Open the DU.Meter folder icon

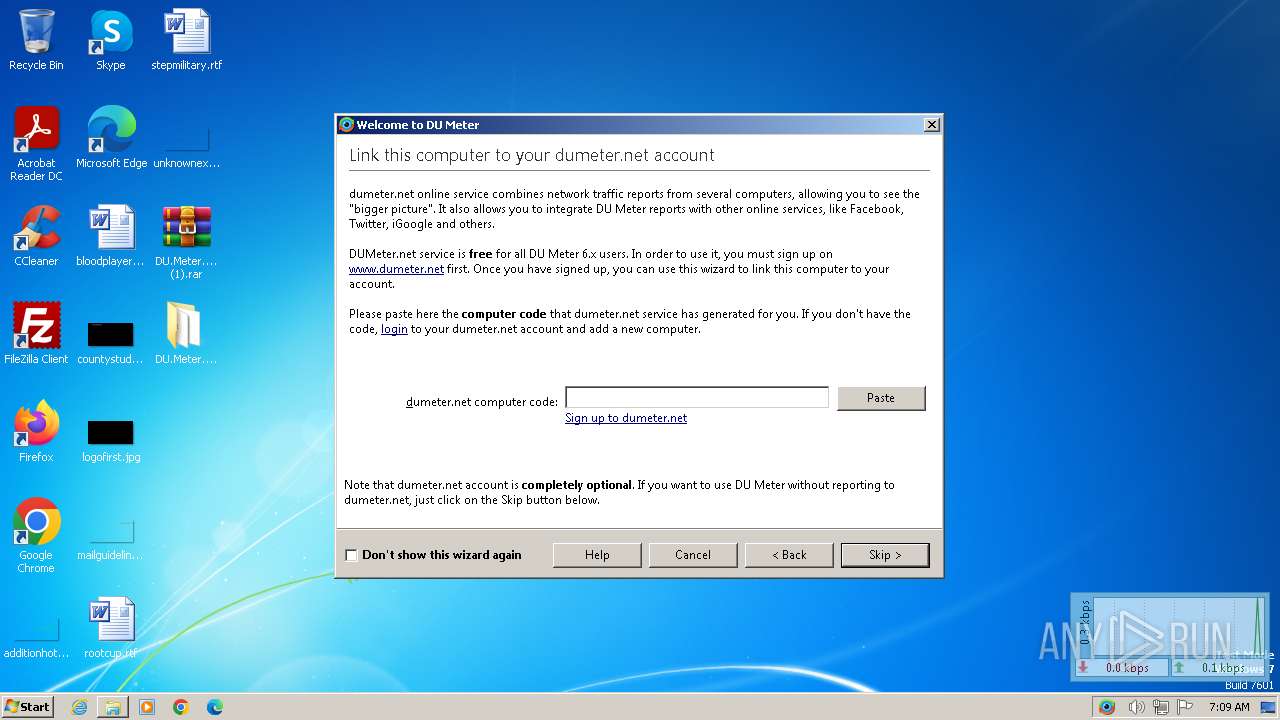(x=186, y=334)
